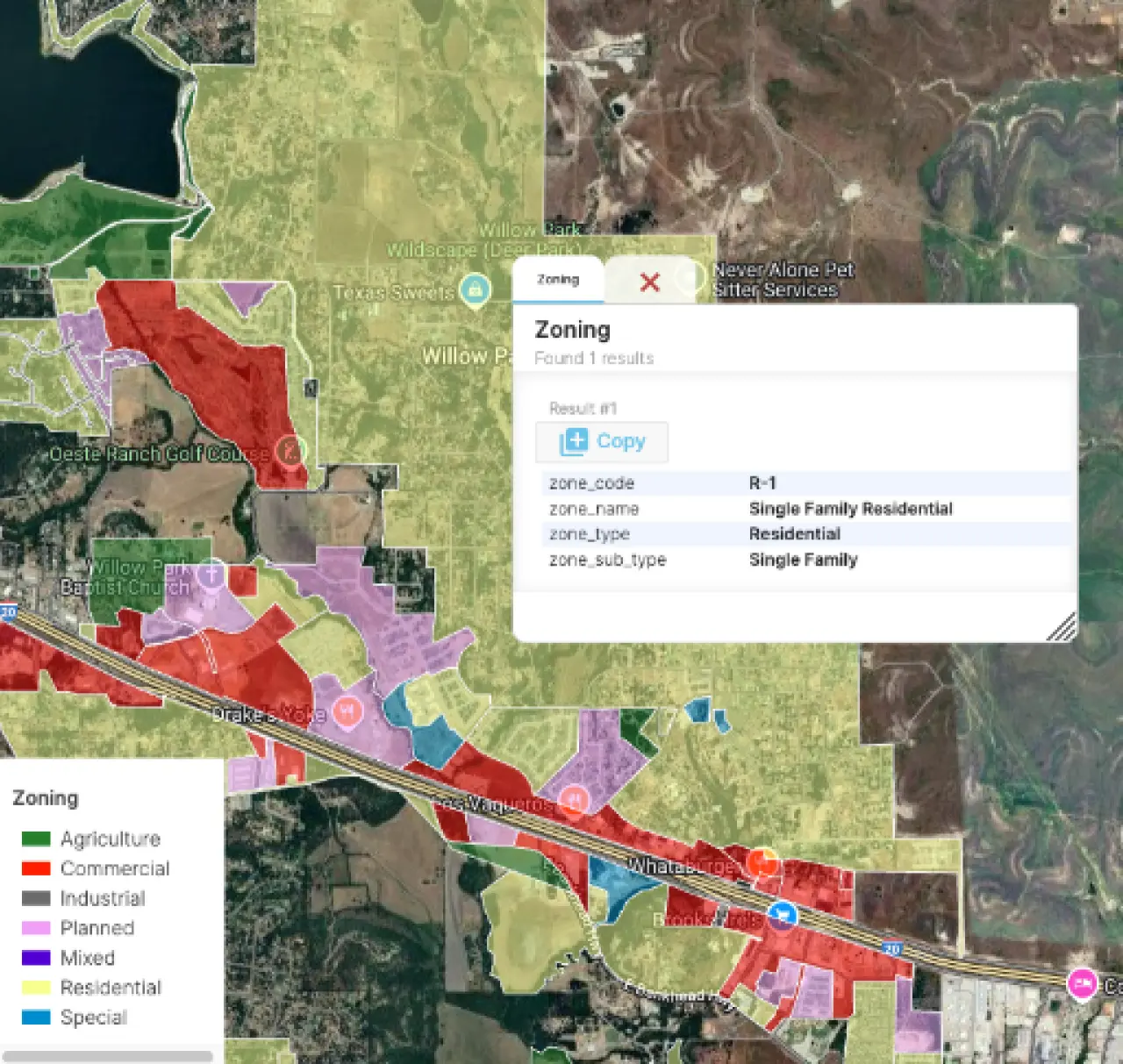1123x1064 pixels.
Task: Click the horizontal scrollbar below the legend
Action: pos(108,1056)
